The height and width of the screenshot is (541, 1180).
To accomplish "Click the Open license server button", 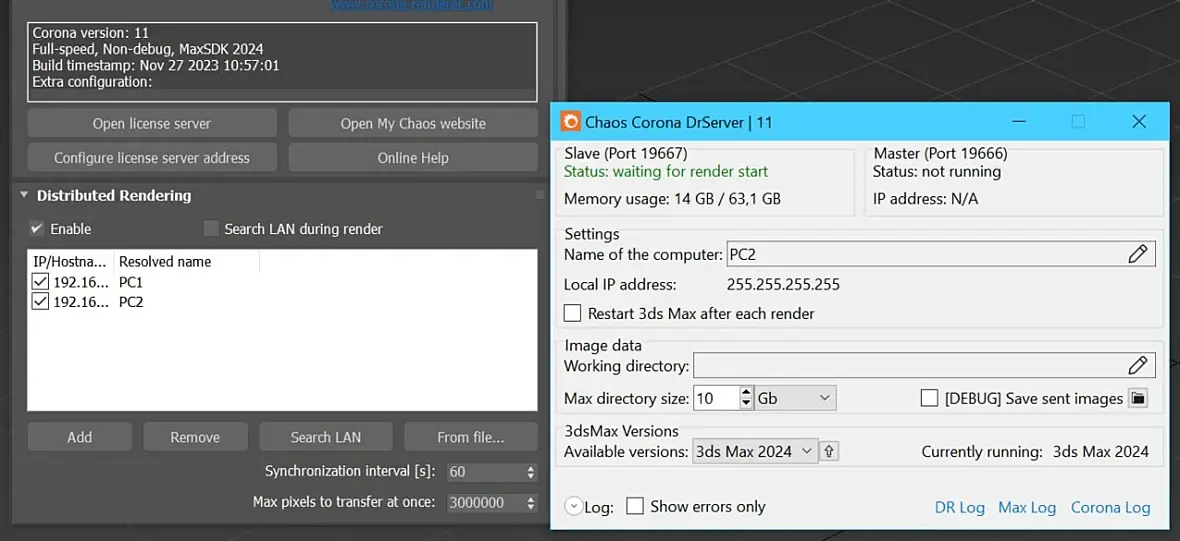I will [152, 123].
